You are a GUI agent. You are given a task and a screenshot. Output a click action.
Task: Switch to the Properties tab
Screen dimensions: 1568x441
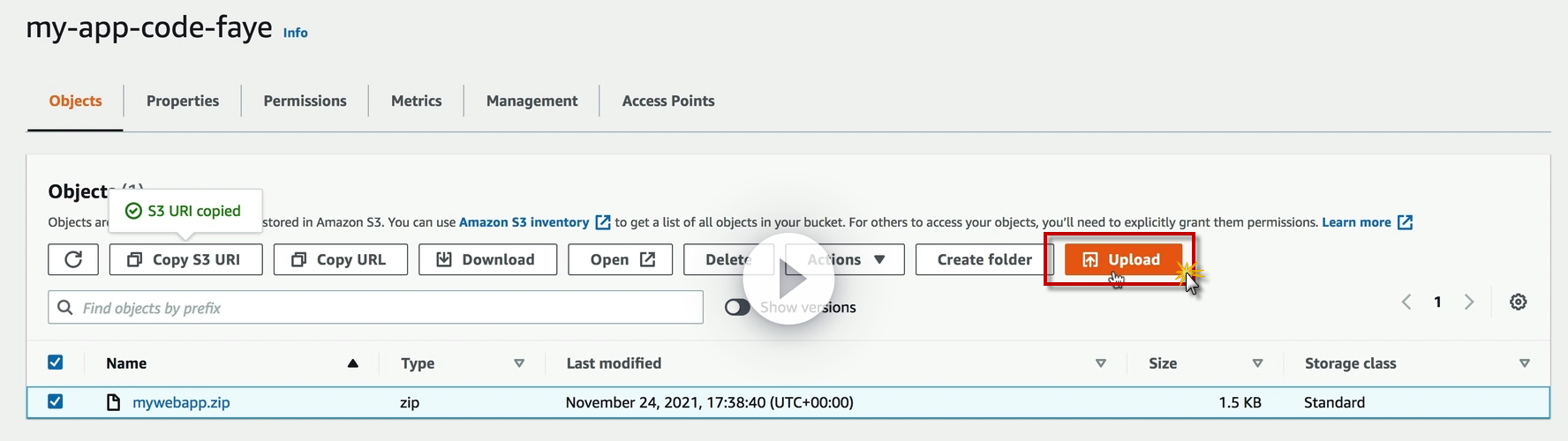click(183, 101)
